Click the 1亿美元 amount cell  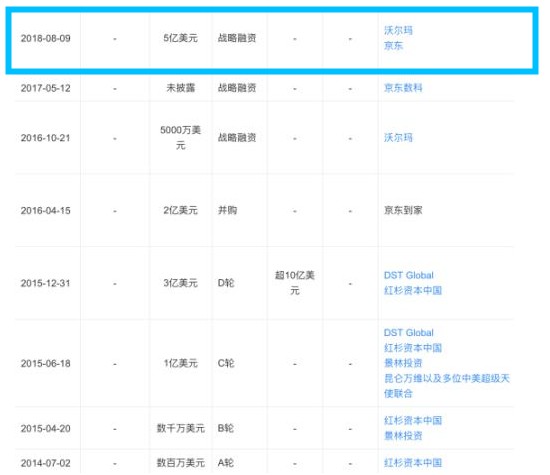(x=181, y=363)
